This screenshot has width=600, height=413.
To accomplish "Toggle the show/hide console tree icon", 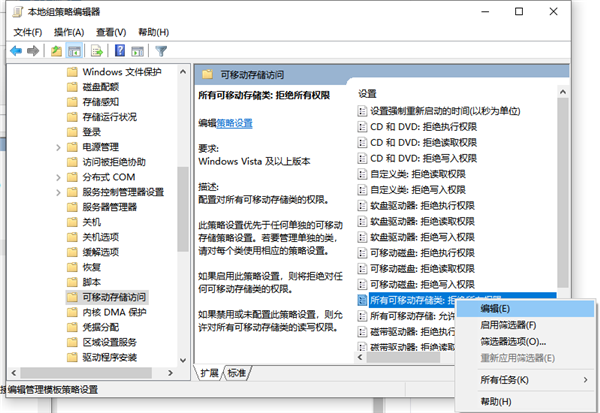I will tap(75, 50).
